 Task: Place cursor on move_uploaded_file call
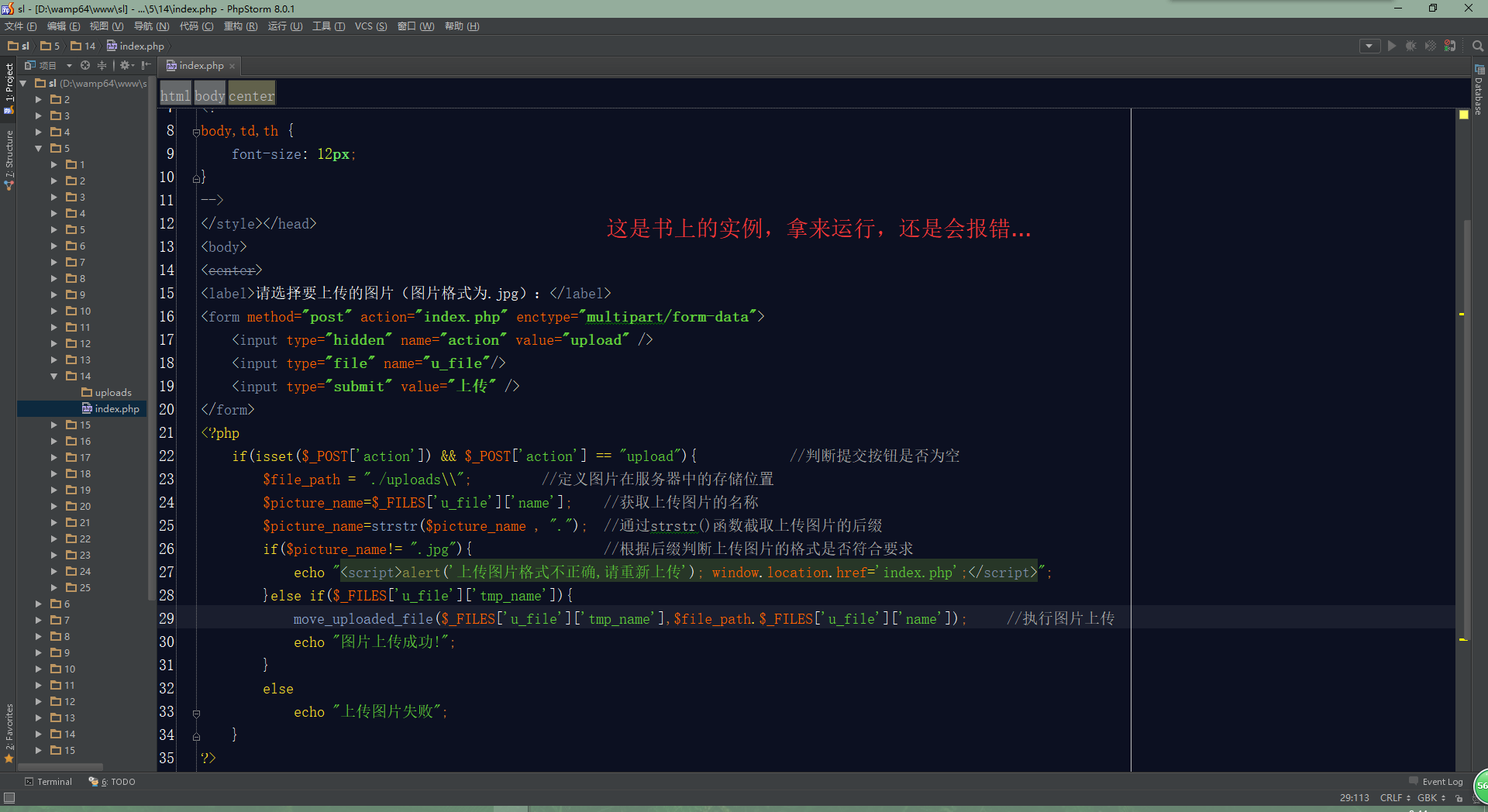point(363,619)
